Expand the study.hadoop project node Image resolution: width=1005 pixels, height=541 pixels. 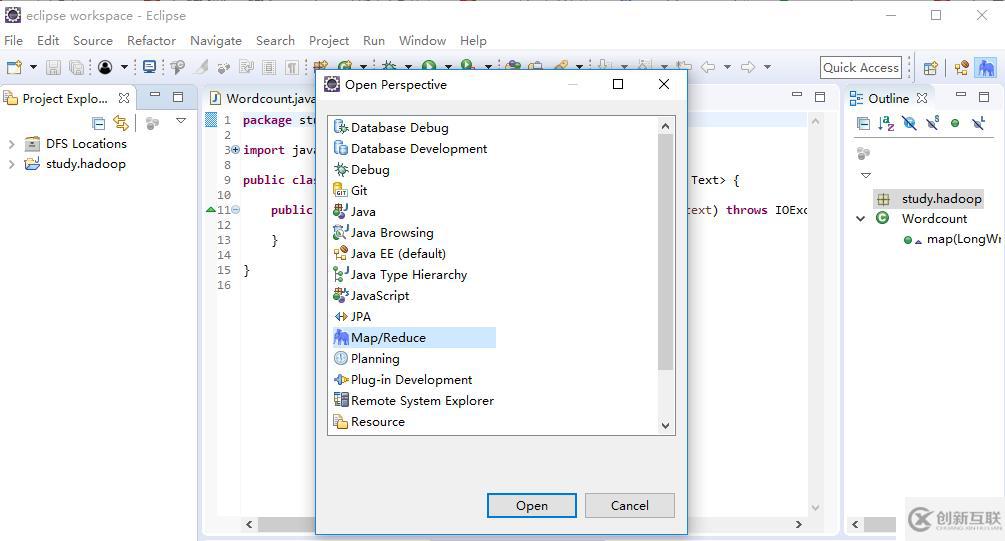coord(12,164)
